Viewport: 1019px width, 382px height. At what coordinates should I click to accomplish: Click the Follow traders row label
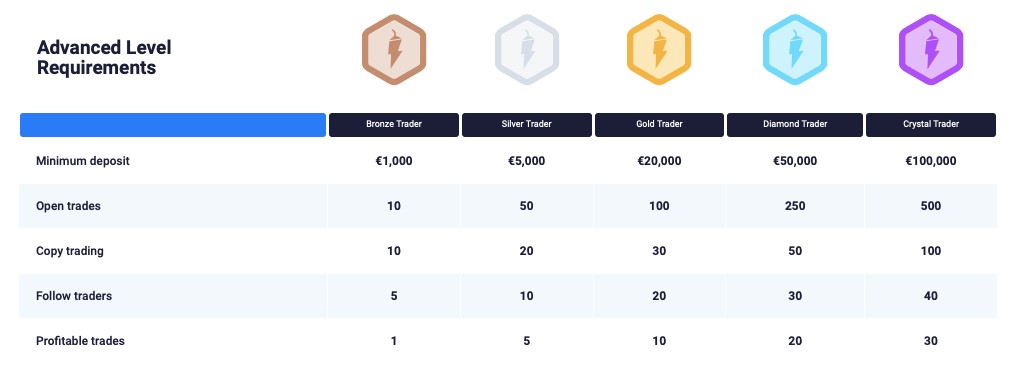(x=74, y=296)
